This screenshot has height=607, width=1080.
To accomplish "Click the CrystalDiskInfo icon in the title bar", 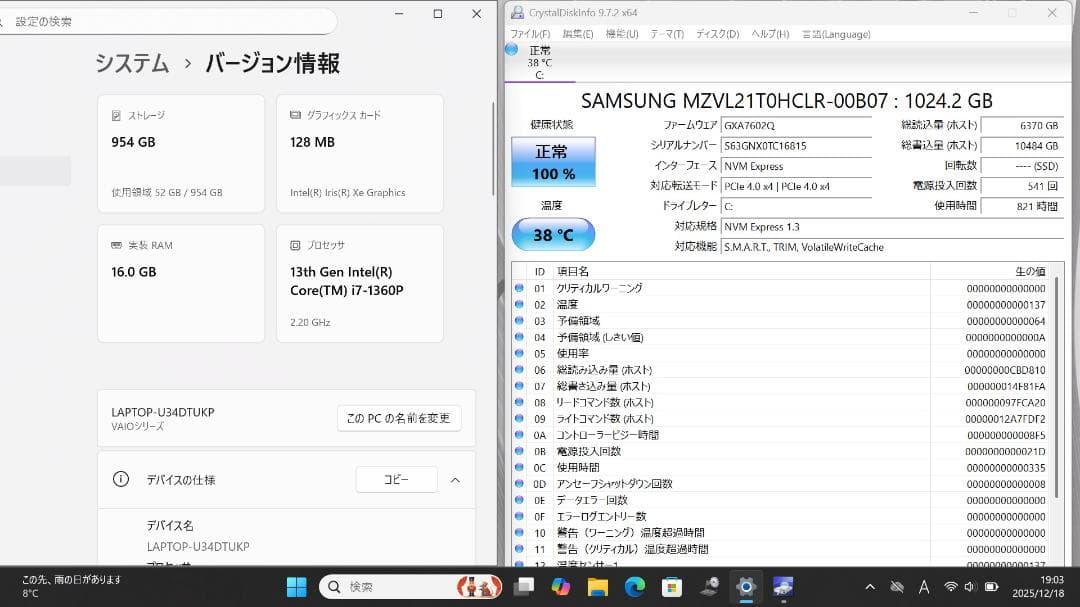I will [x=516, y=13].
